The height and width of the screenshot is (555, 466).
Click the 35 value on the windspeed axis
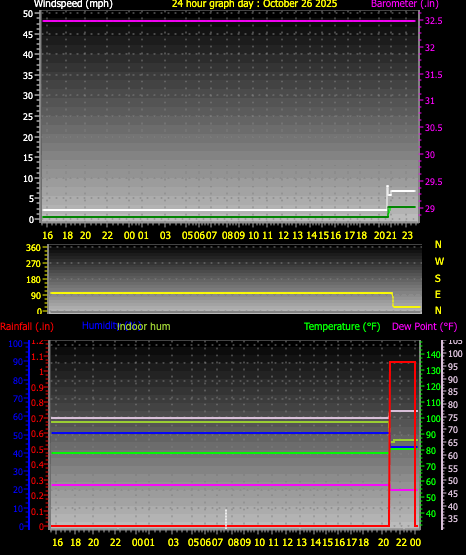(28, 76)
